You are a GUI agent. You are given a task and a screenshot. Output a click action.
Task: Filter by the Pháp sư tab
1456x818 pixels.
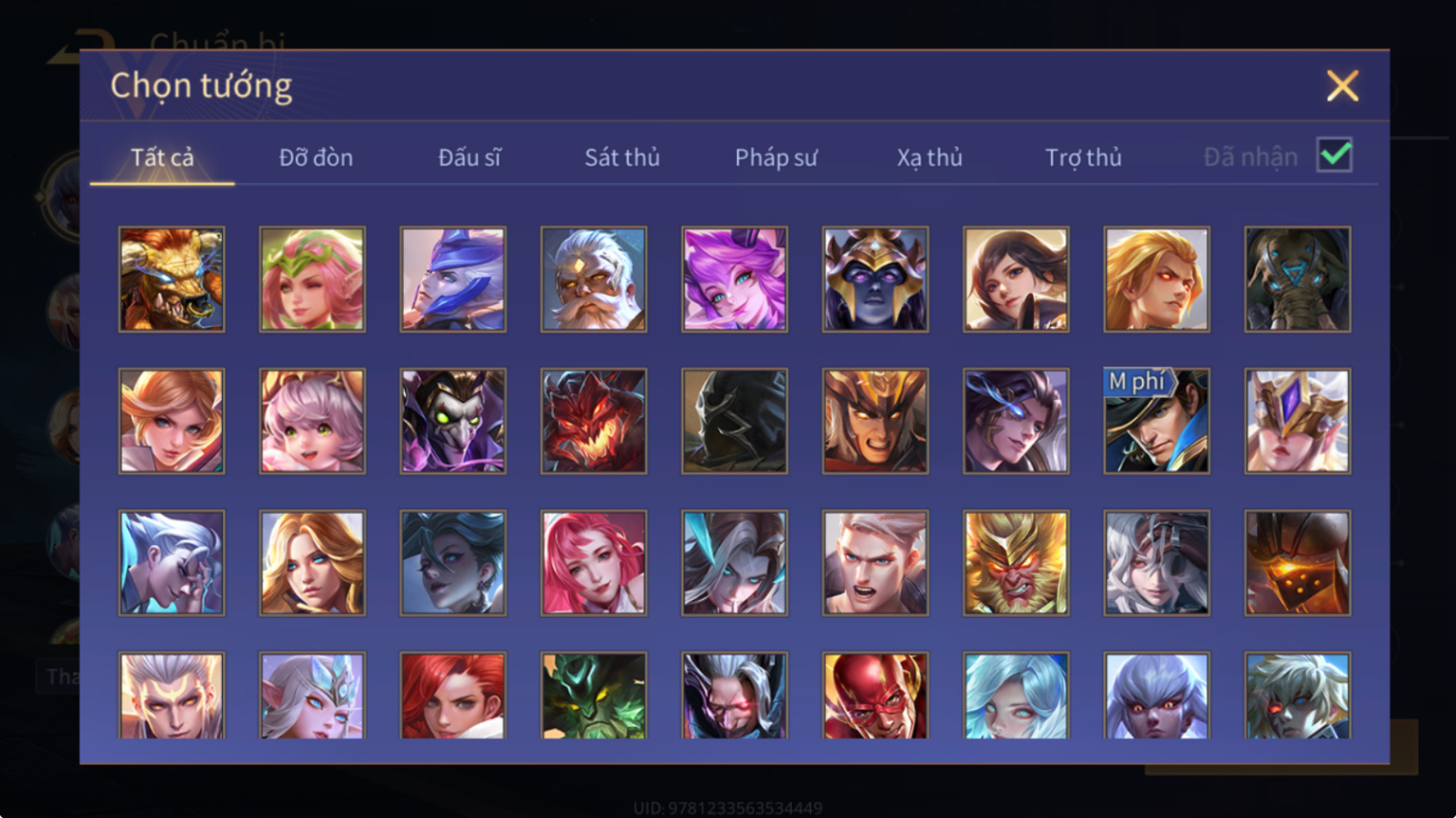(x=776, y=157)
